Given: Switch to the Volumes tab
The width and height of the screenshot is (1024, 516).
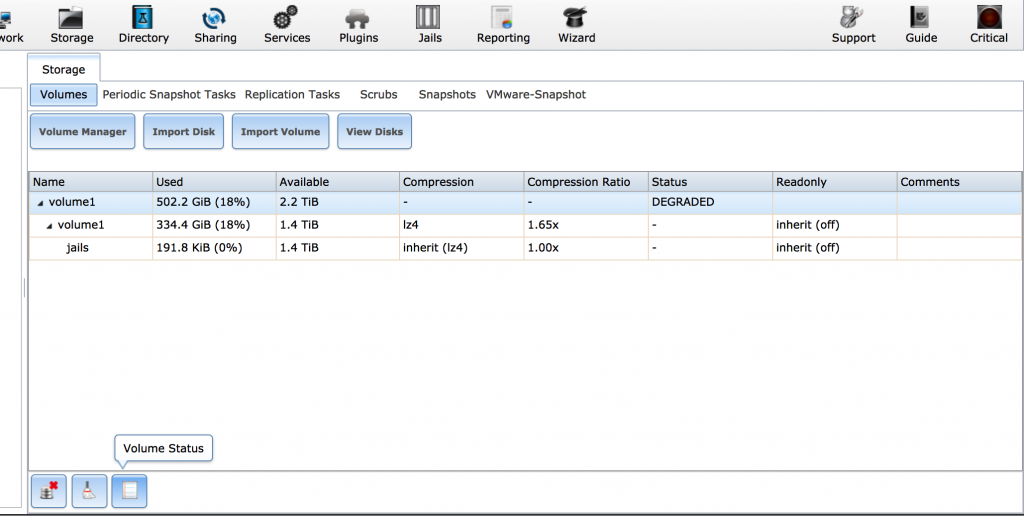Looking at the screenshot, I should click(x=63, y=95).
